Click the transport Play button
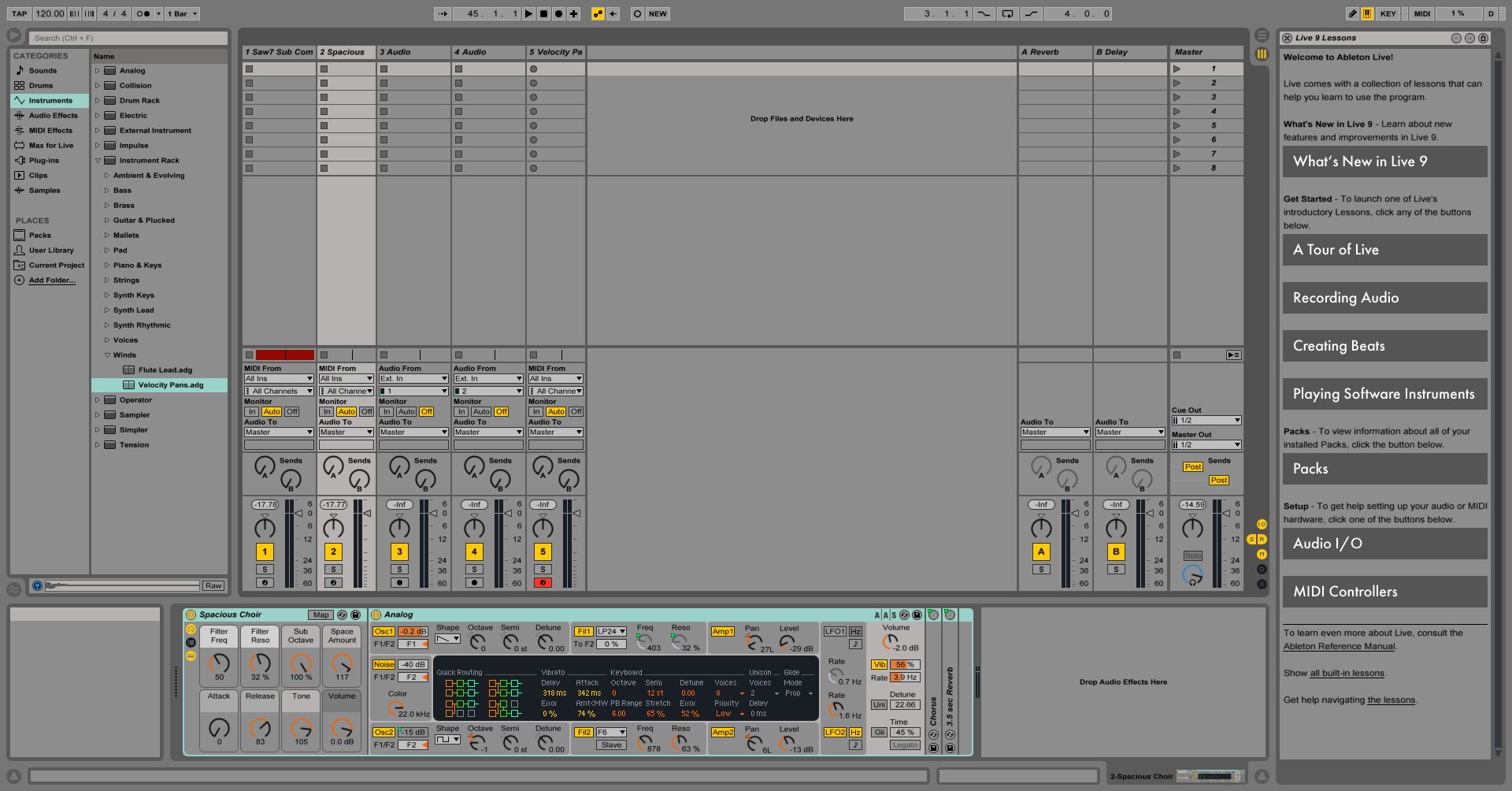 point(528,13)
